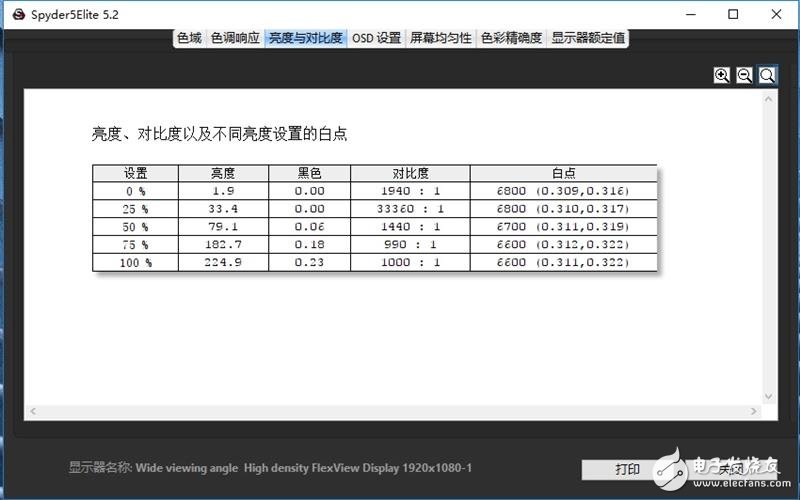
Task: Click the black value 0.06
Action: tap(309, 227)
